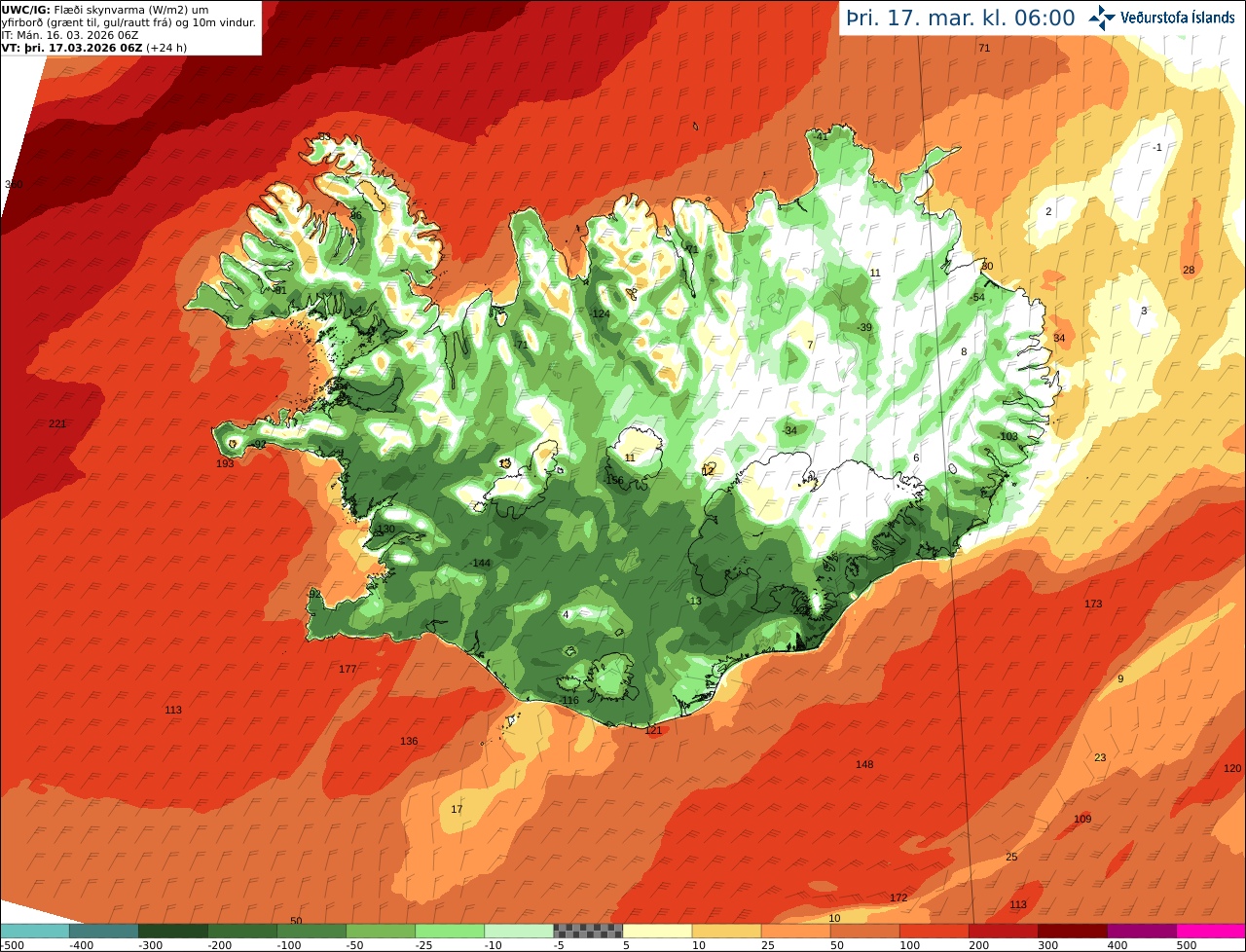Click the '130' value near Reykjanes
Viewport: 1246px width, 952px height.
[x=385, y=529]
